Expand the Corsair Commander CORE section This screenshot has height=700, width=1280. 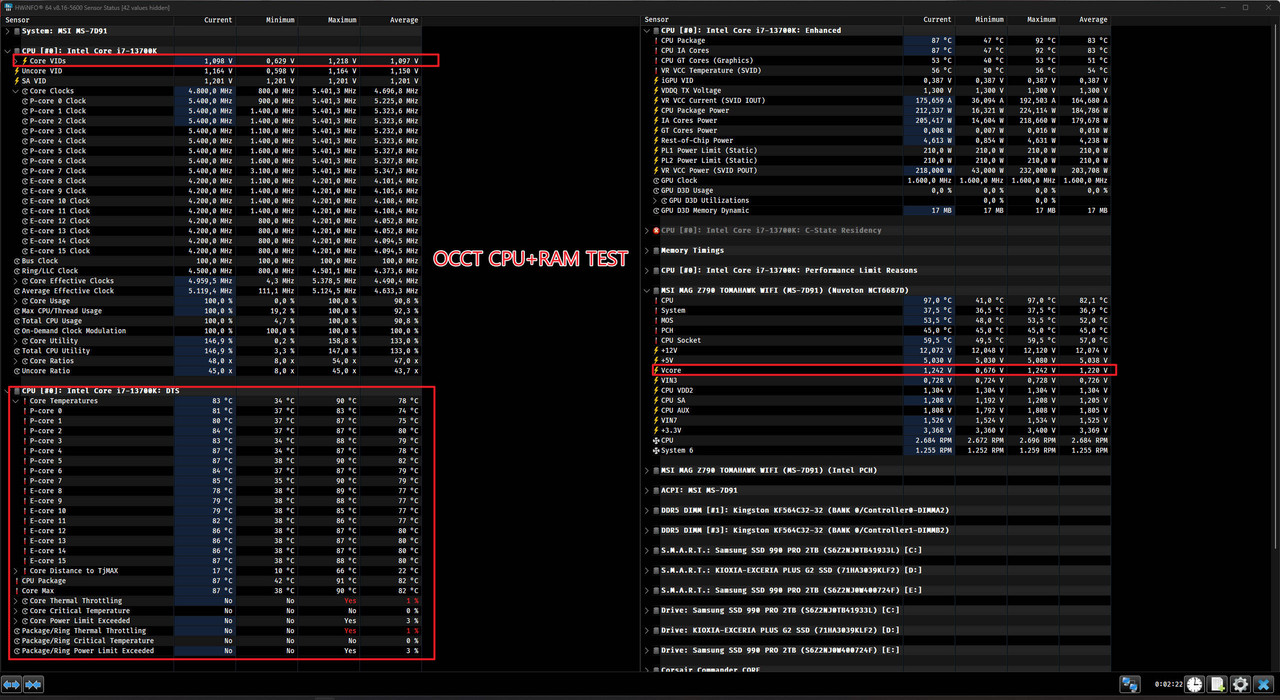coord(647,670)
